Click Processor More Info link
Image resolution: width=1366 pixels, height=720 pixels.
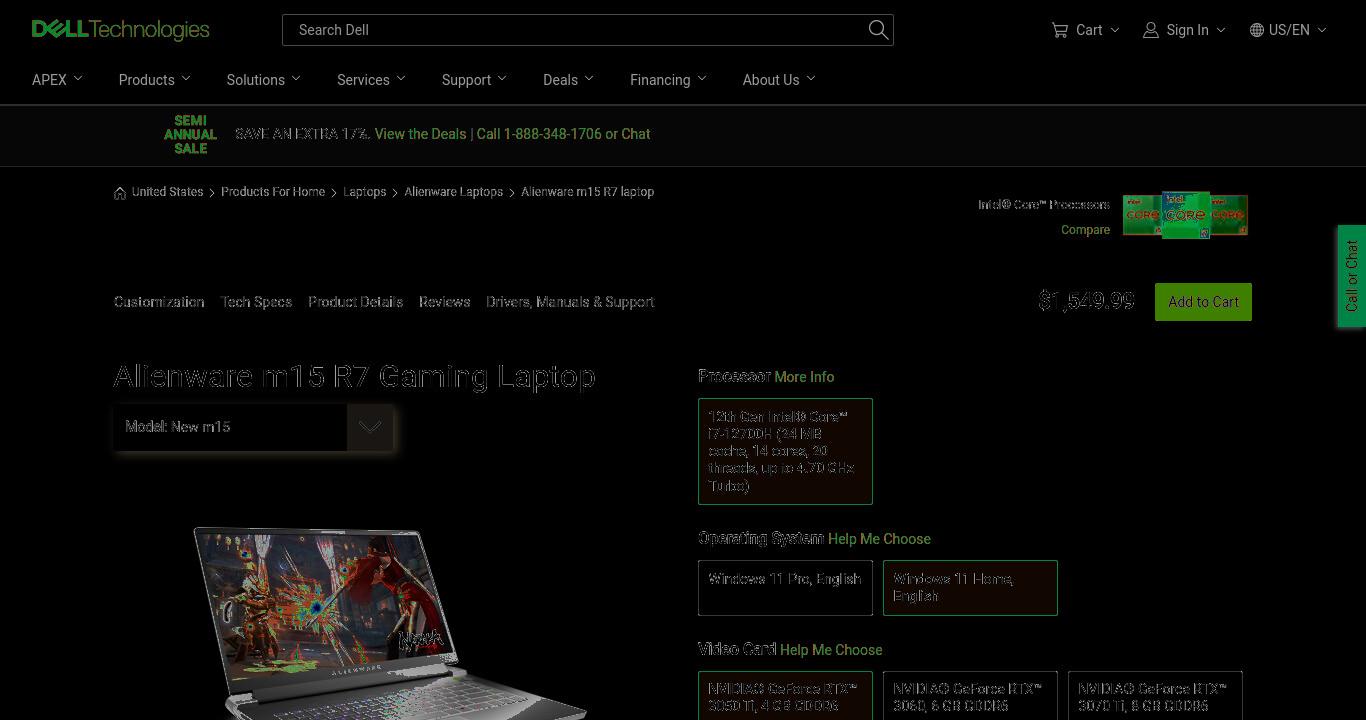804,377
